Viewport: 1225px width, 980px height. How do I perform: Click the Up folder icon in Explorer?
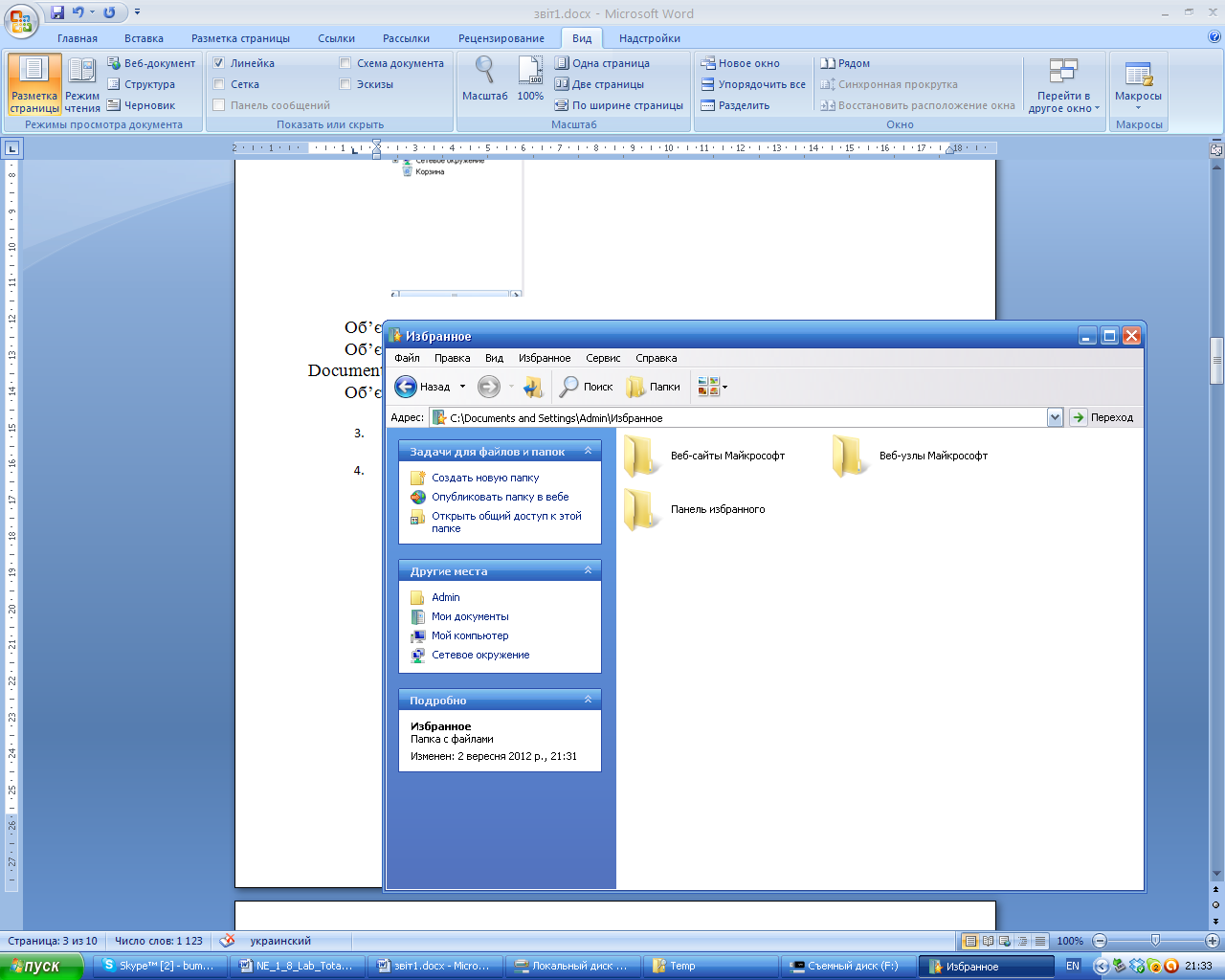[533, 387]
